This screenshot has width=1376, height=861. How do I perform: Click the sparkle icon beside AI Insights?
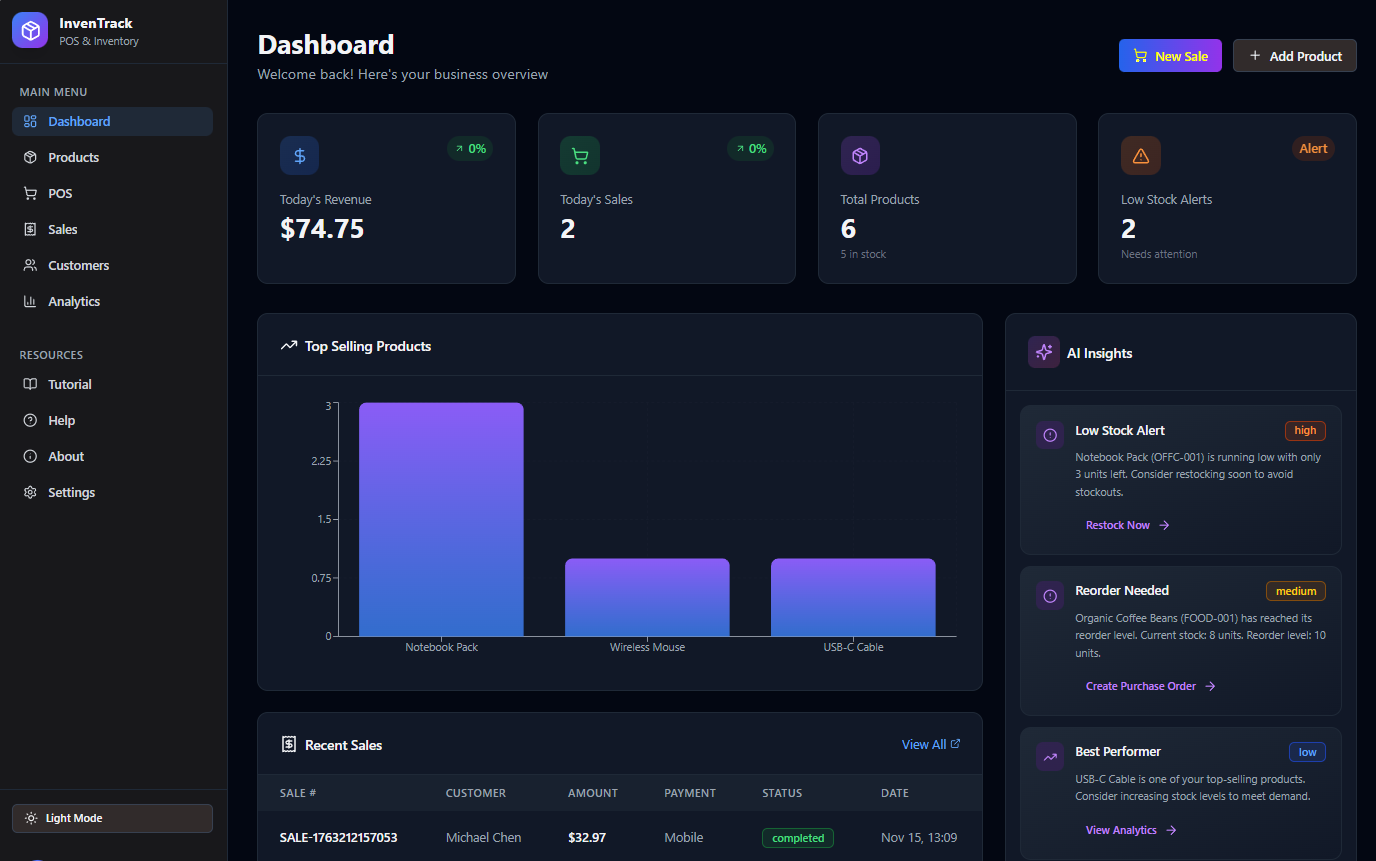point(1044,352)
